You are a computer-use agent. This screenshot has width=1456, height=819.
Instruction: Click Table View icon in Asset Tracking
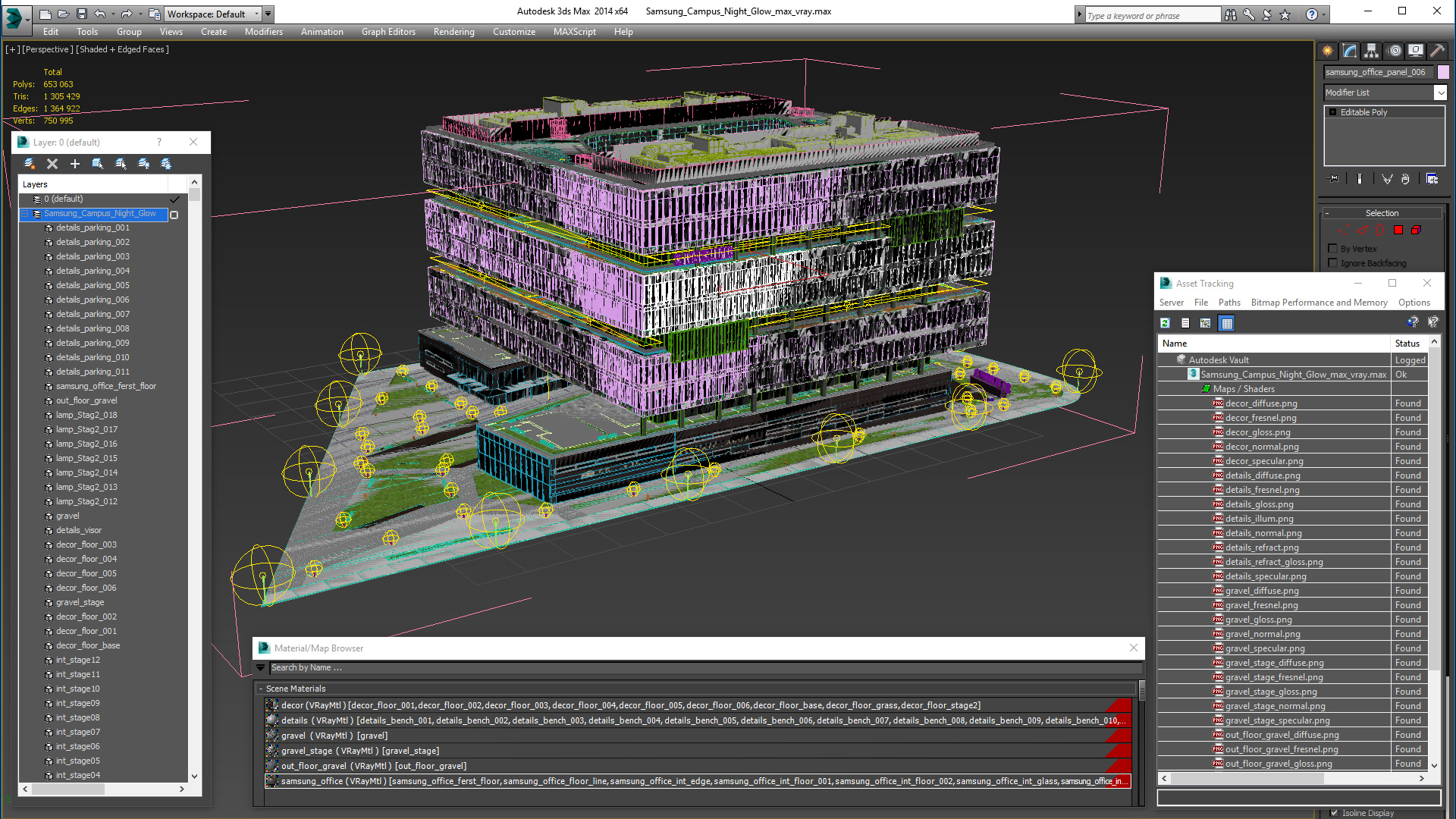(1227, 323)
